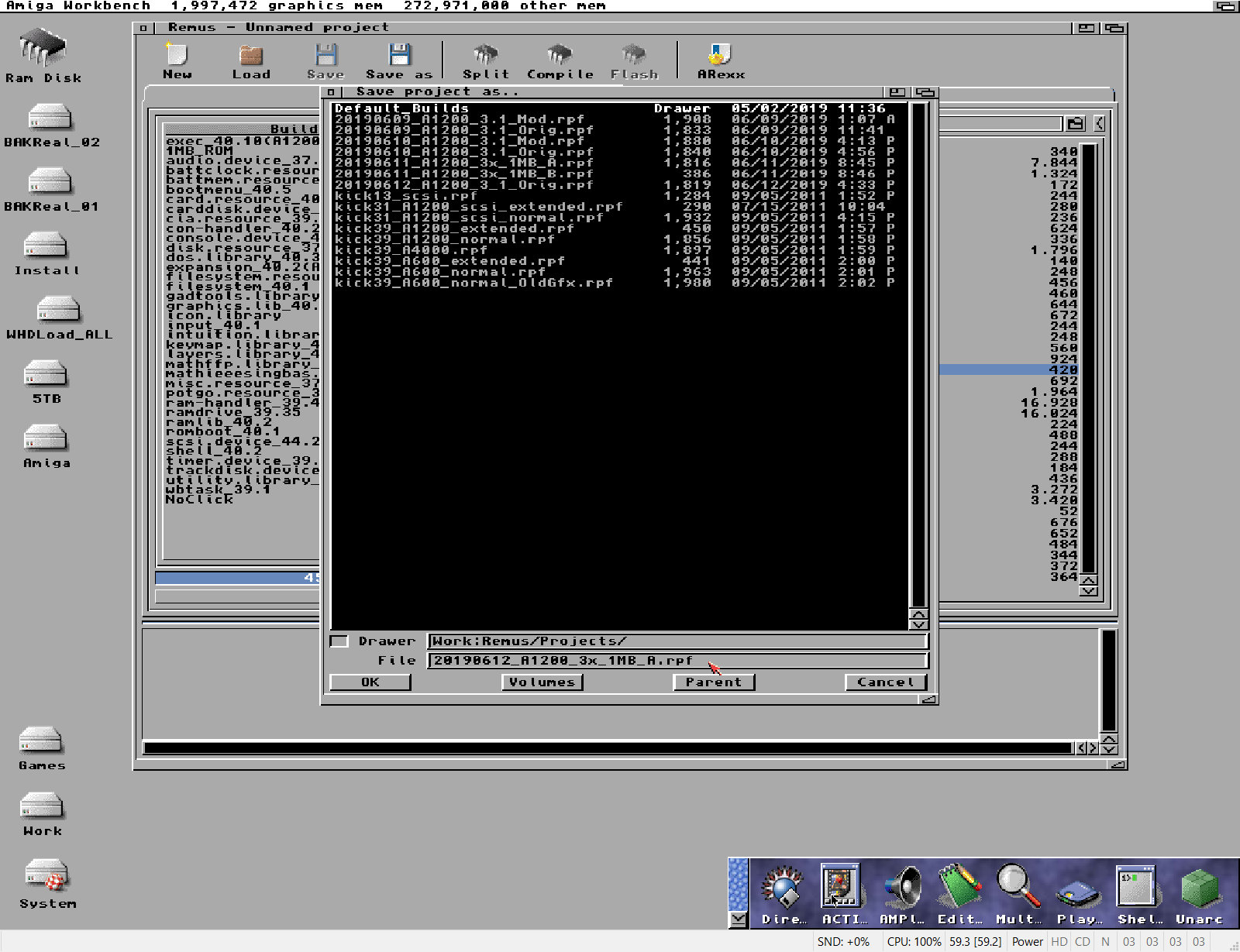Click the ARexx toolbar icon
The width and height of the screenshot is (1240, 952).
click(721, 61)
